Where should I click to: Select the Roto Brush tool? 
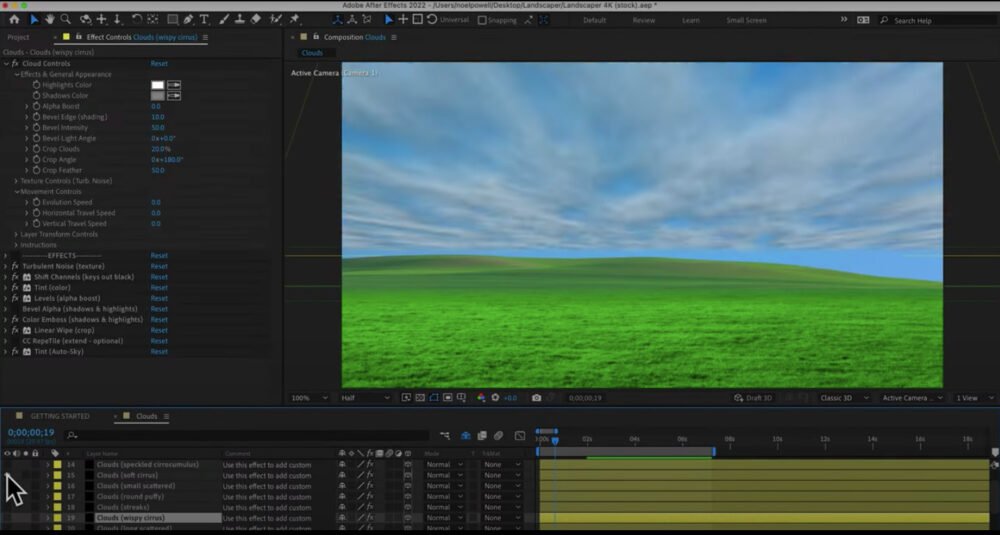276,20
